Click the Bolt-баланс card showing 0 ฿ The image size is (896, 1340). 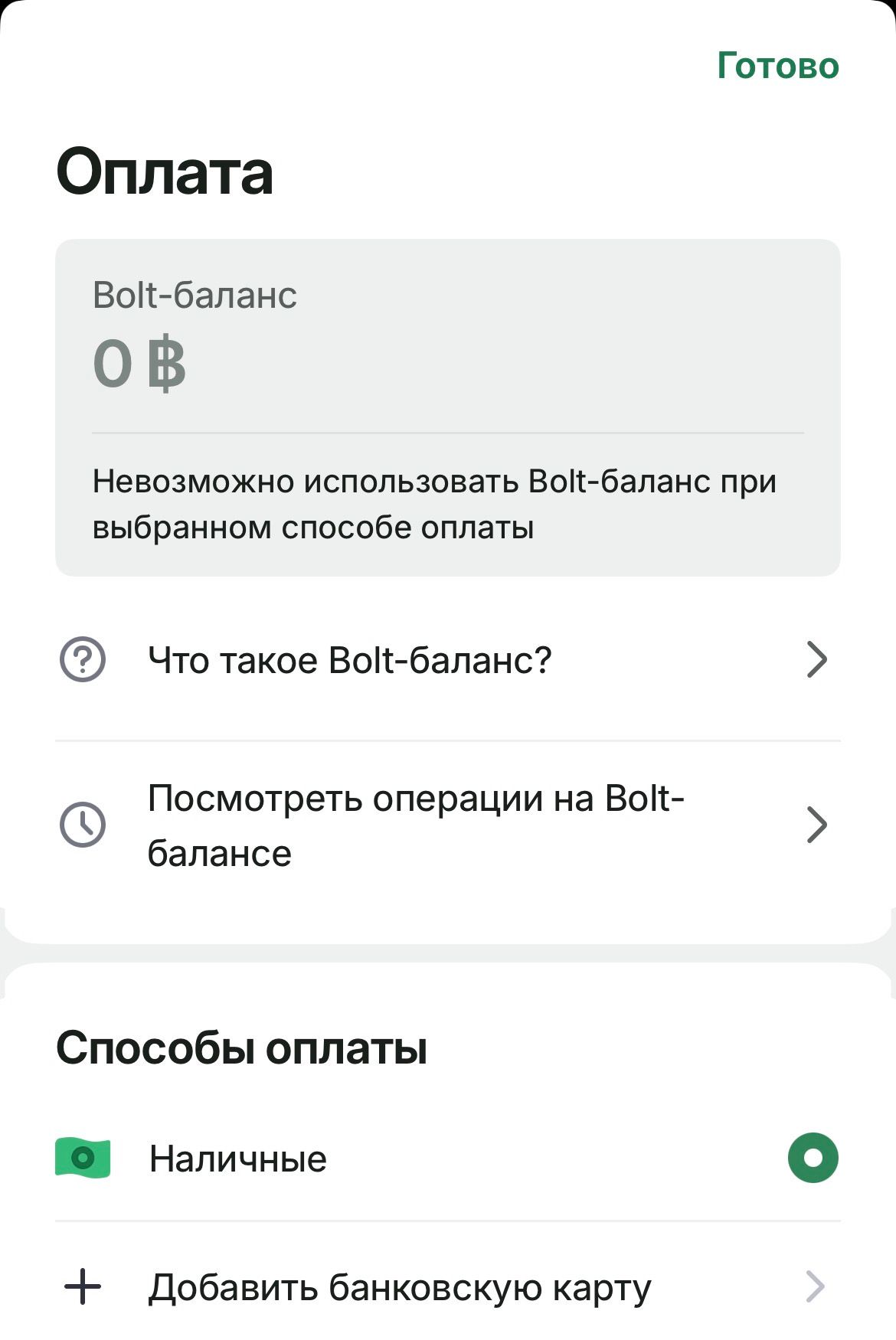448,406
